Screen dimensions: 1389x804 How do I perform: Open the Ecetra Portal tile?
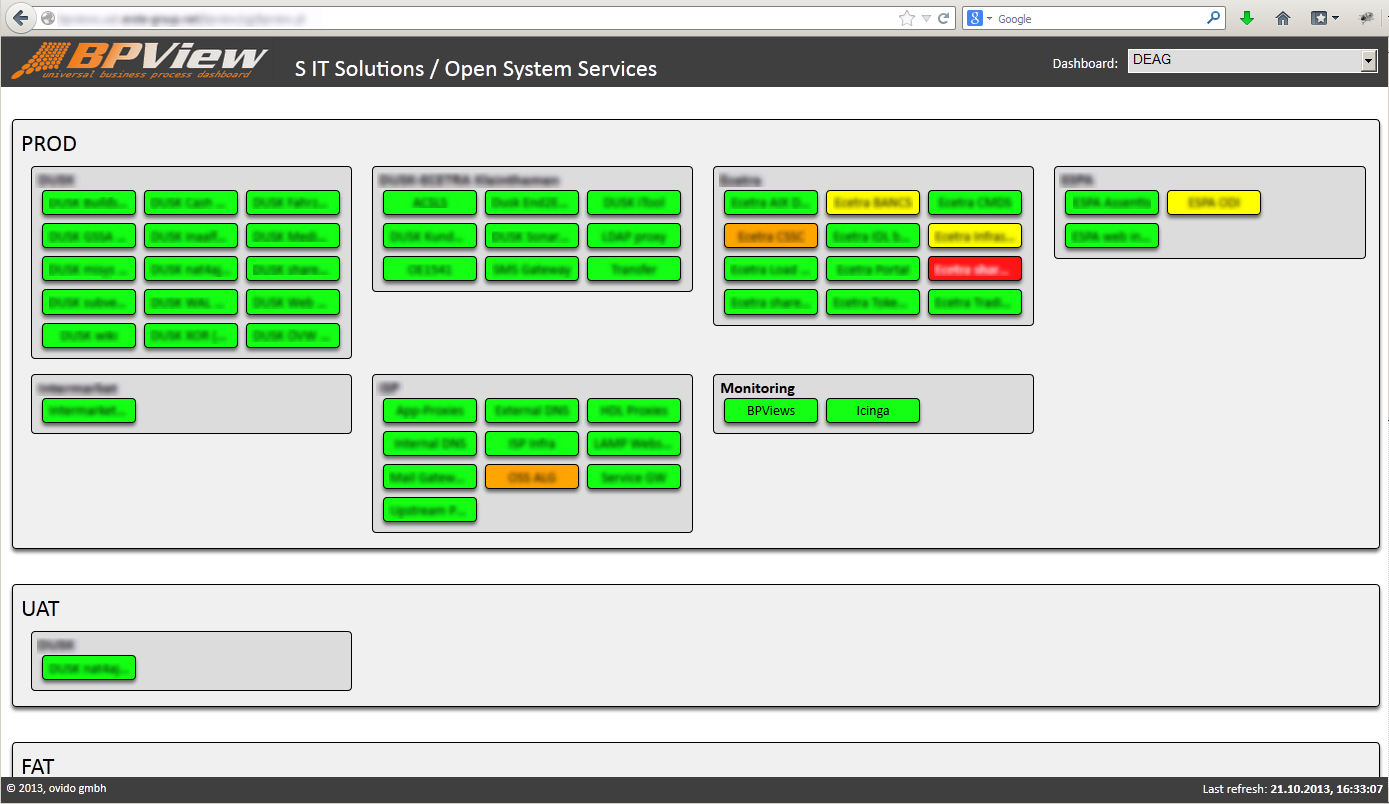point(873,269)
